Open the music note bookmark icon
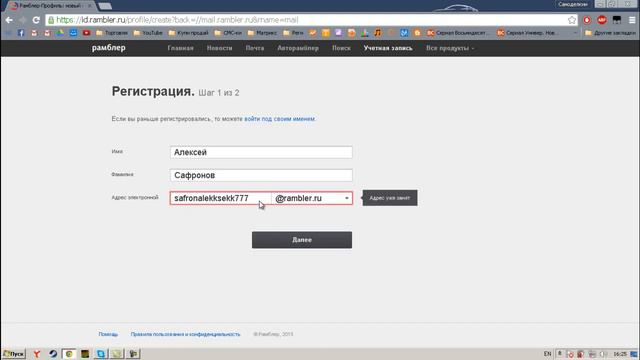This screenshot has width=640, height=360. pyautogui.click(x=378, y=33)
